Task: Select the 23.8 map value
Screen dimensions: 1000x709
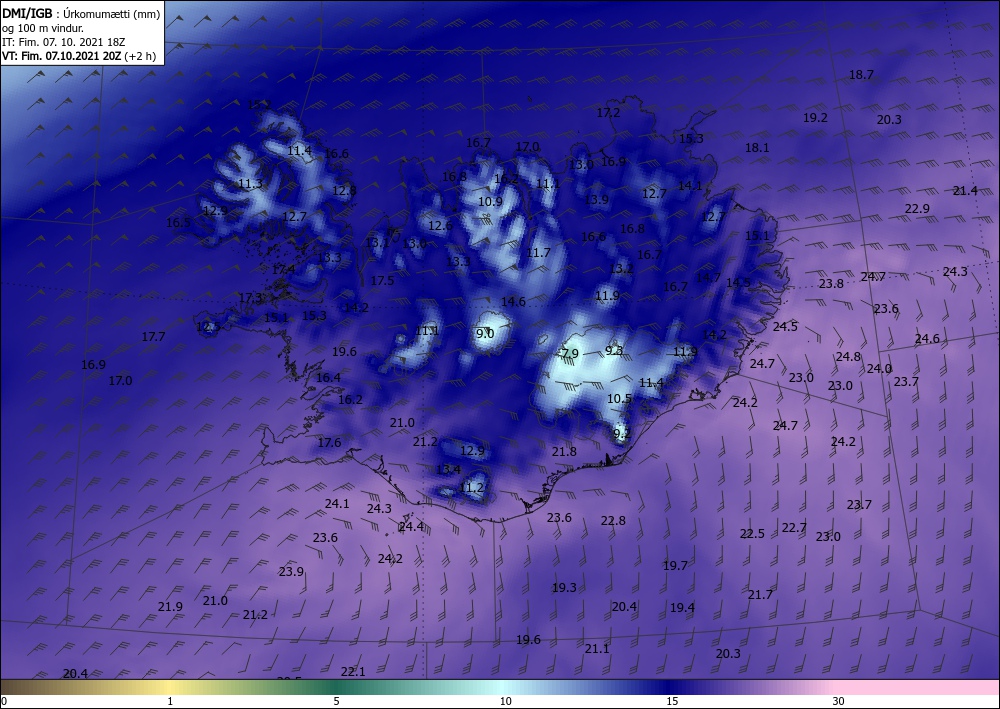Action: click(831, 284)
